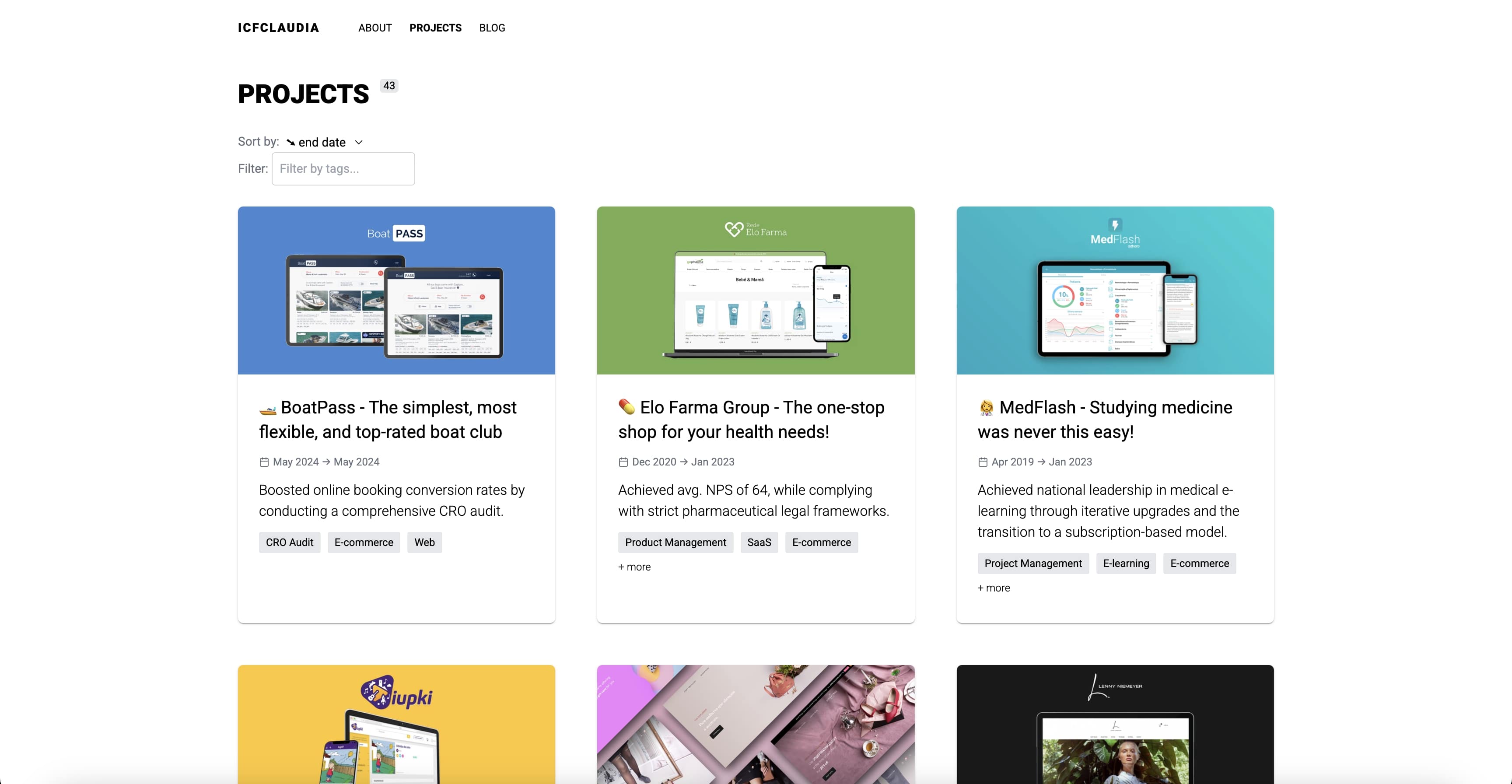Select the CRO Audit tag
The height and width of the screenshot is (784, 1512).
coord(289,542)
